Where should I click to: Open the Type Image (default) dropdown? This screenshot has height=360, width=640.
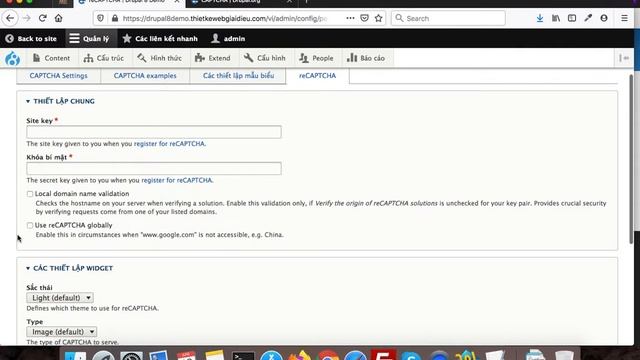[62, 331]
